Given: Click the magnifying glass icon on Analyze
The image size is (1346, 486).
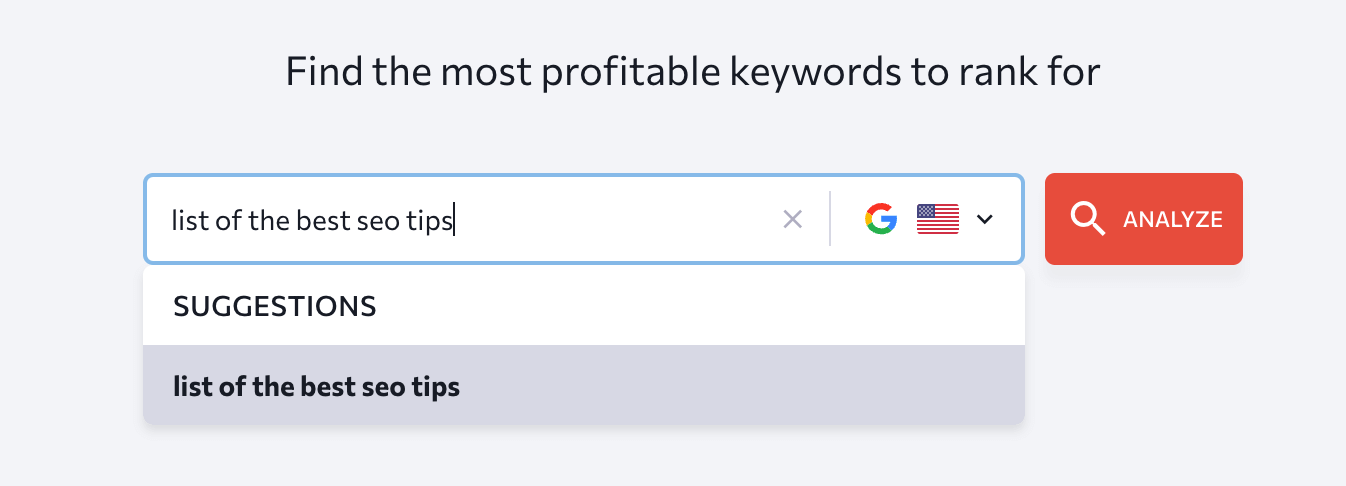Looking at the screenshot, I should click(x=1087, y=219).
